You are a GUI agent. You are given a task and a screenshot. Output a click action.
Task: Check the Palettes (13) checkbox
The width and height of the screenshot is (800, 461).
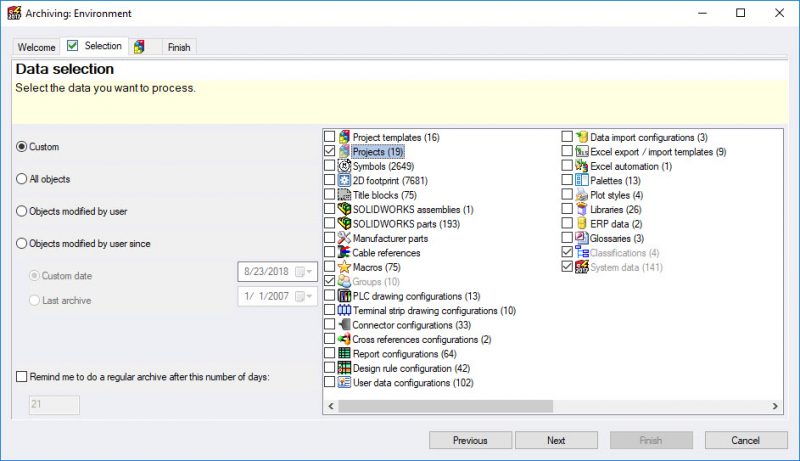[567, 180]
